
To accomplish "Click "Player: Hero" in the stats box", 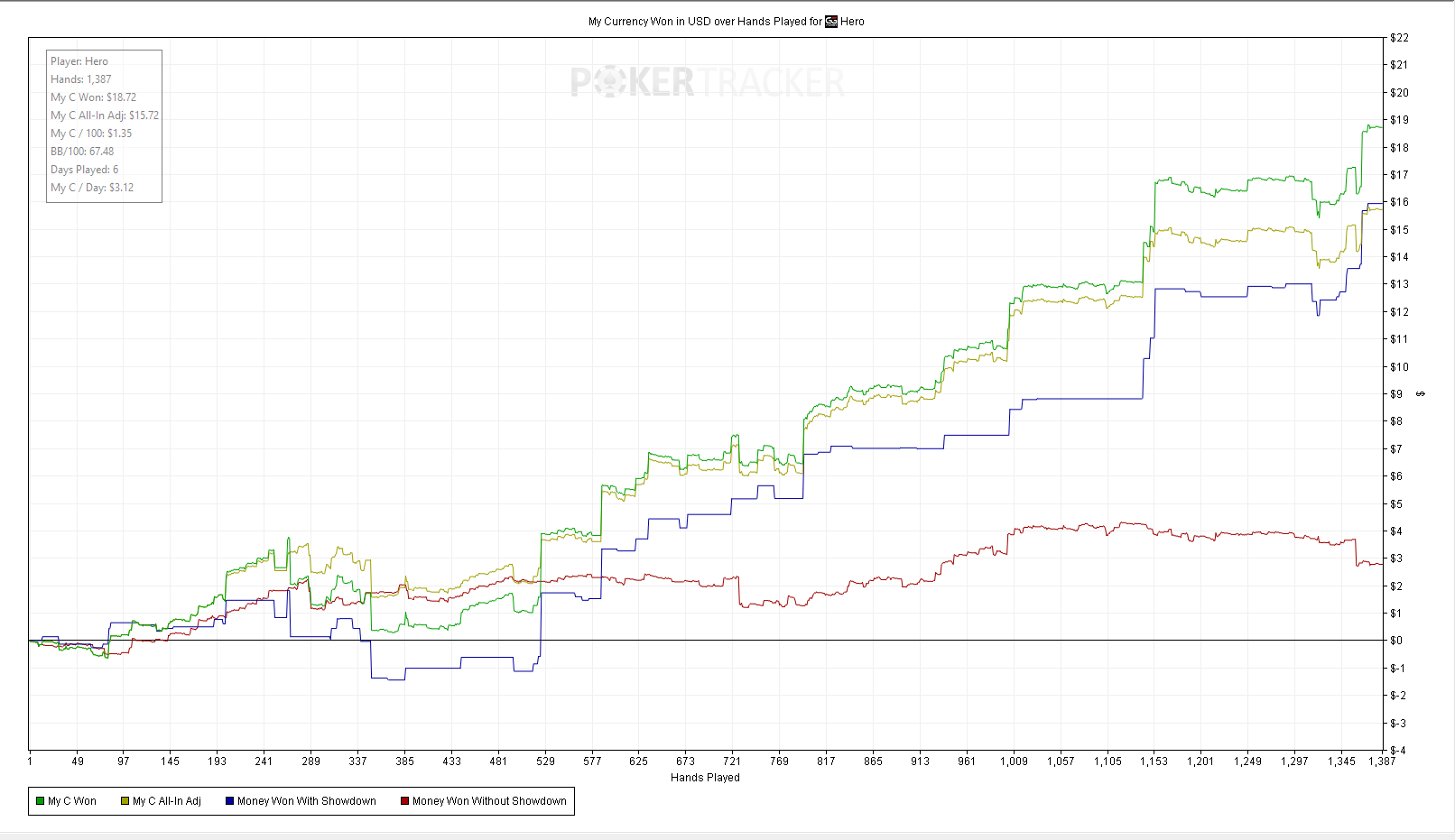I will pos(79,61).
